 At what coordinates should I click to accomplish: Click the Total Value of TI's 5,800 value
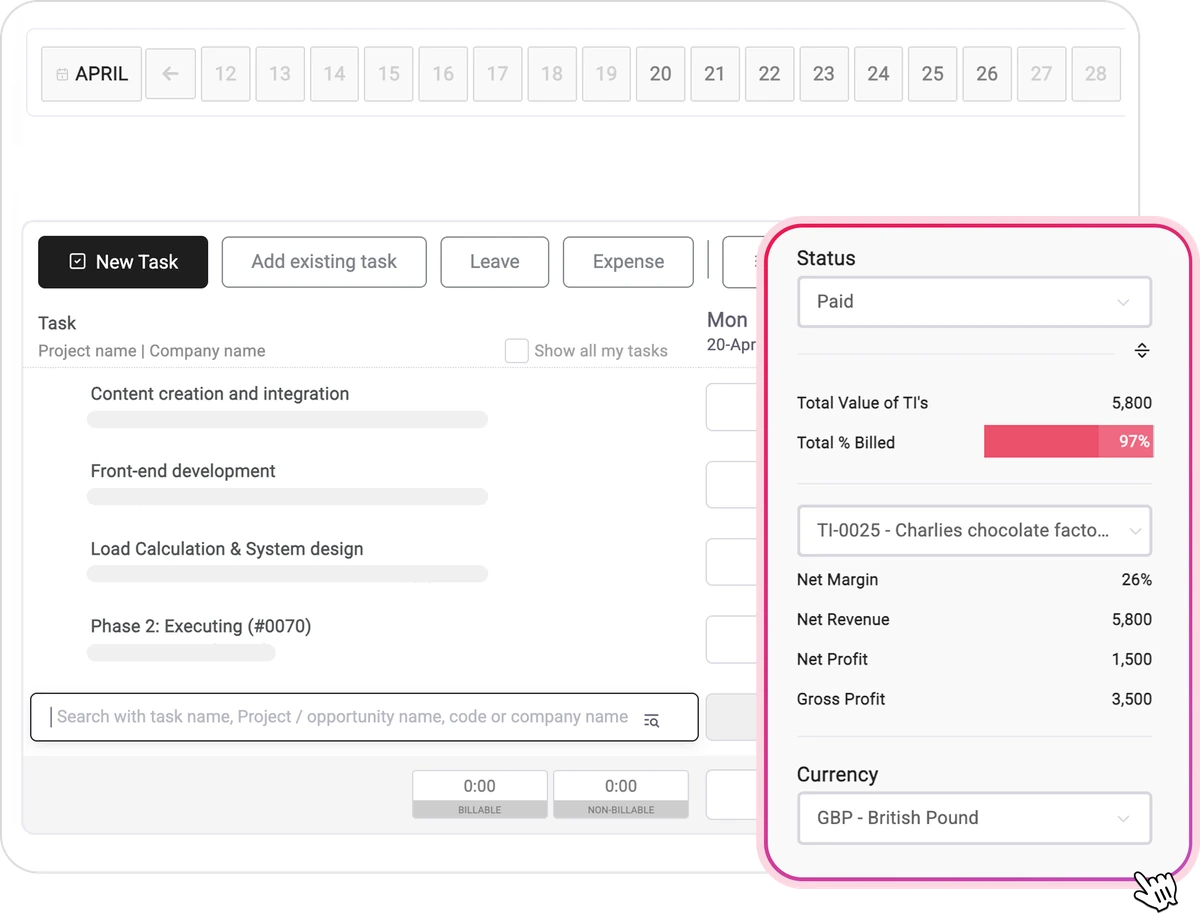coord(1132,403)
